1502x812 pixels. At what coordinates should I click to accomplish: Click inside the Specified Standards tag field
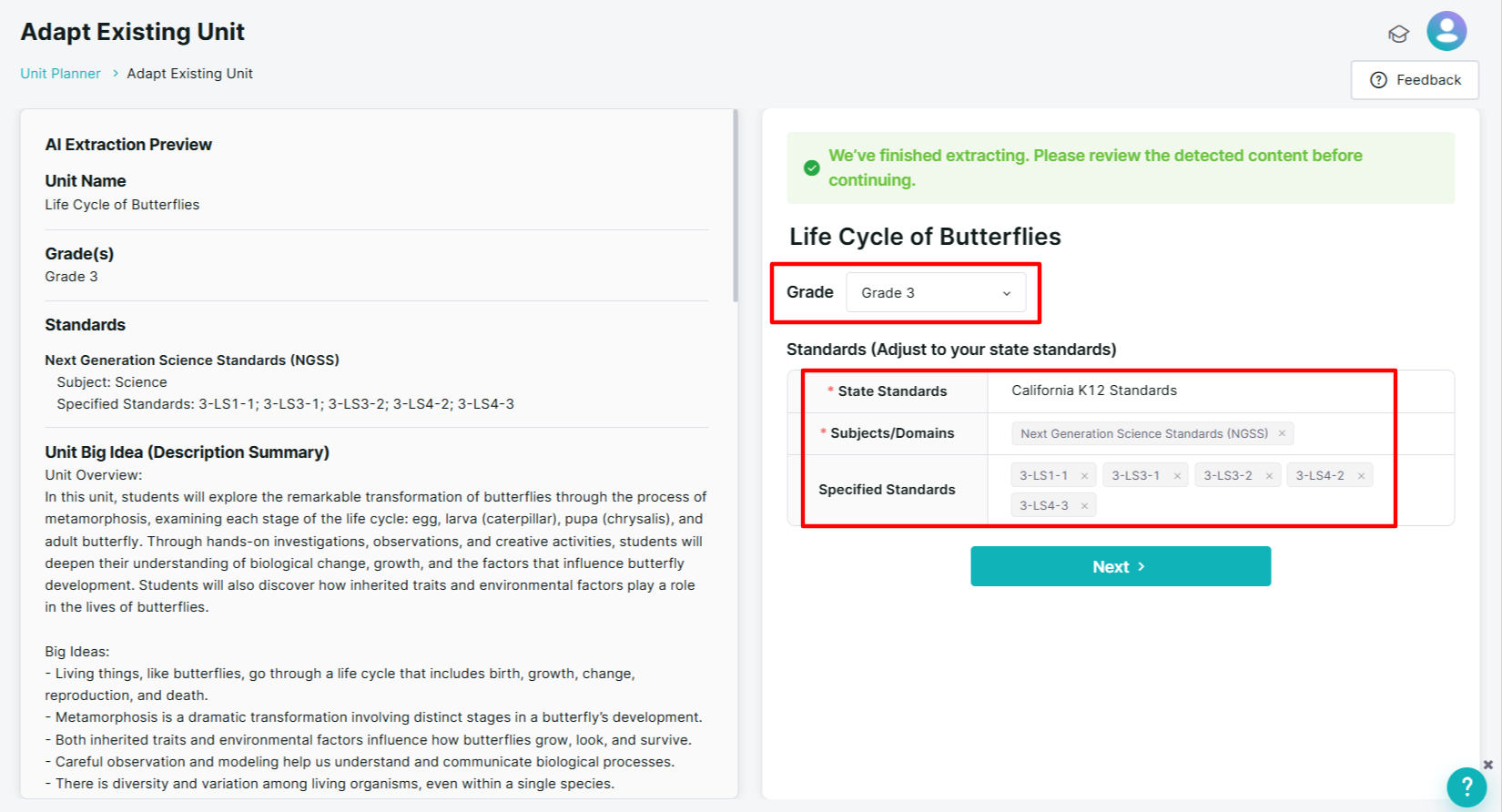(1220, 490)
